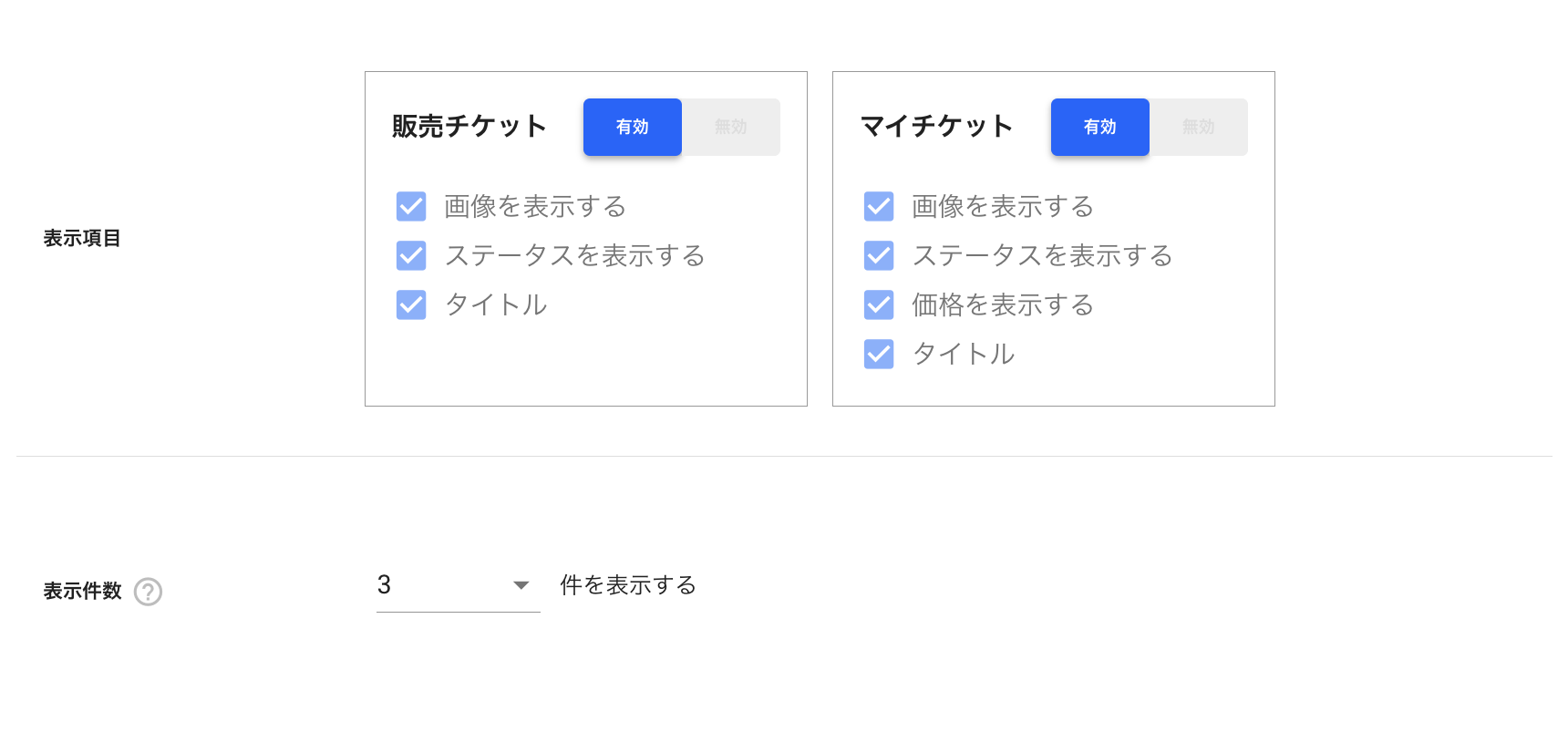This screenshot has width=1568, height=753.
Task: Uncheck 画像を表示する in マイチケット
Action: click(879, 206)
